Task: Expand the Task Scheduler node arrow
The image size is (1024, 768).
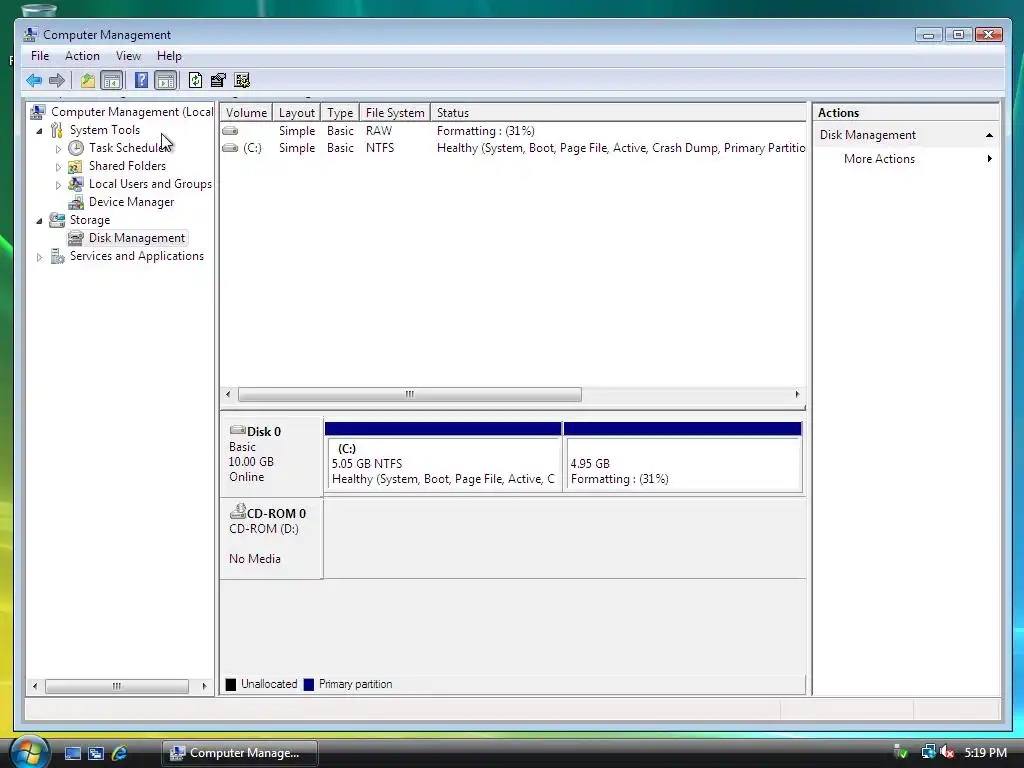Action: pos(58,149)
